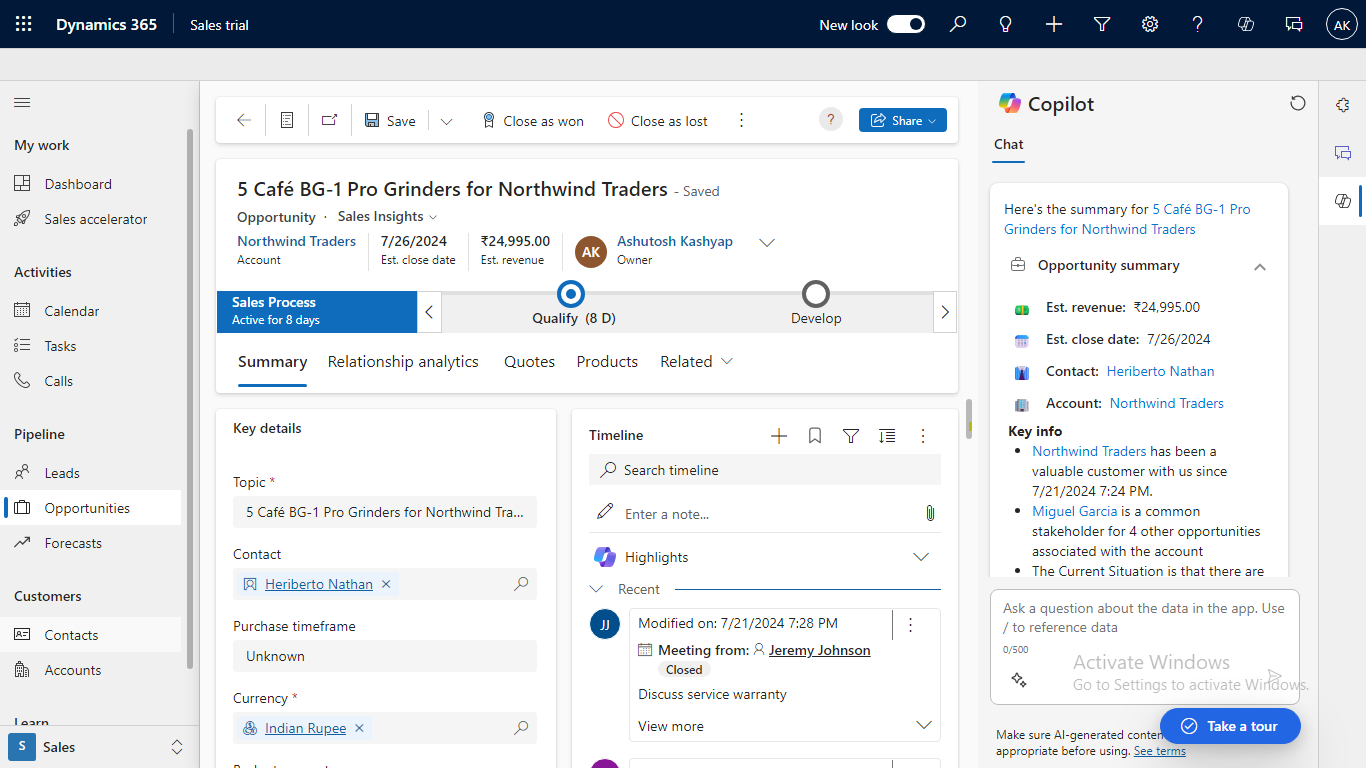Switch to the Relationship analytics tab
1366x768 pixels.
(x=403, y=362)
